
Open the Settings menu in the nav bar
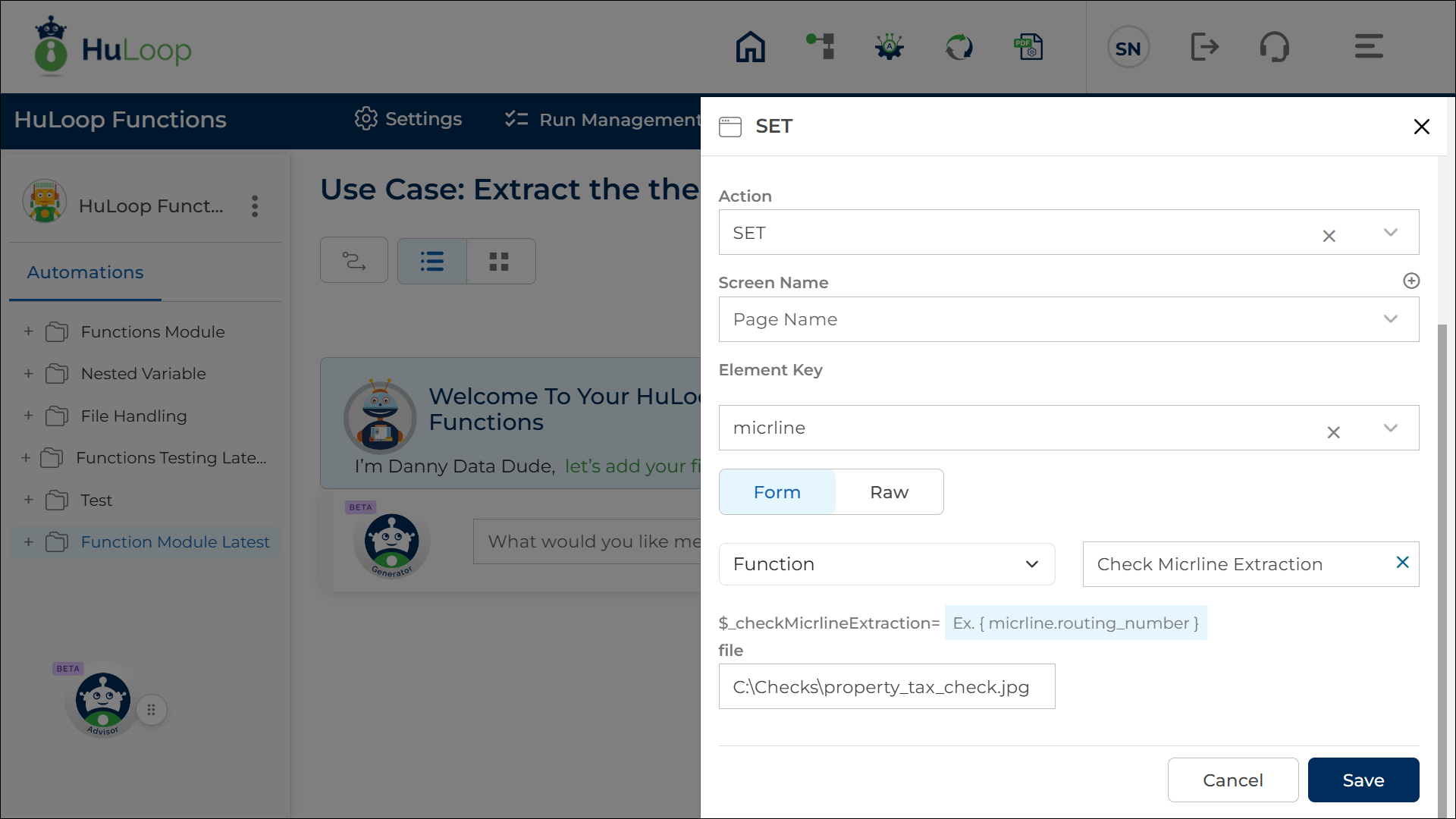[407, 119]
